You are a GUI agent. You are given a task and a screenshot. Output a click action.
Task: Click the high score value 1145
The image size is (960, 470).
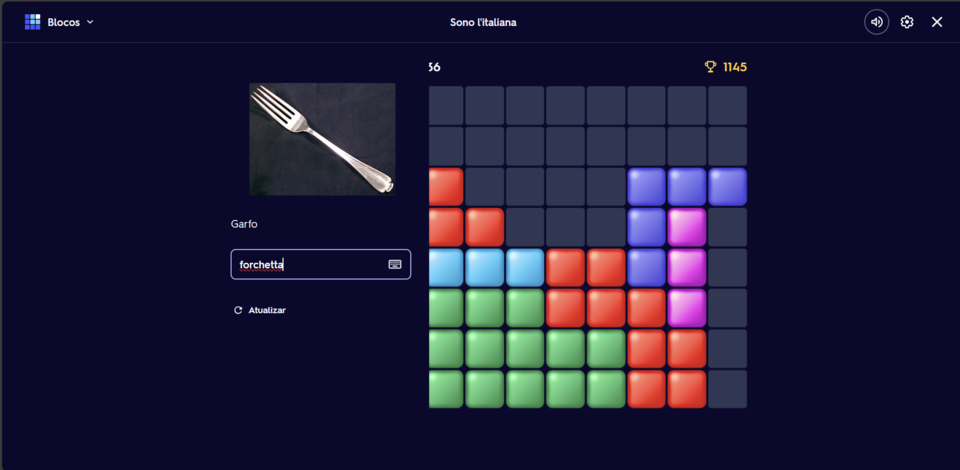(x=735, y=67)
